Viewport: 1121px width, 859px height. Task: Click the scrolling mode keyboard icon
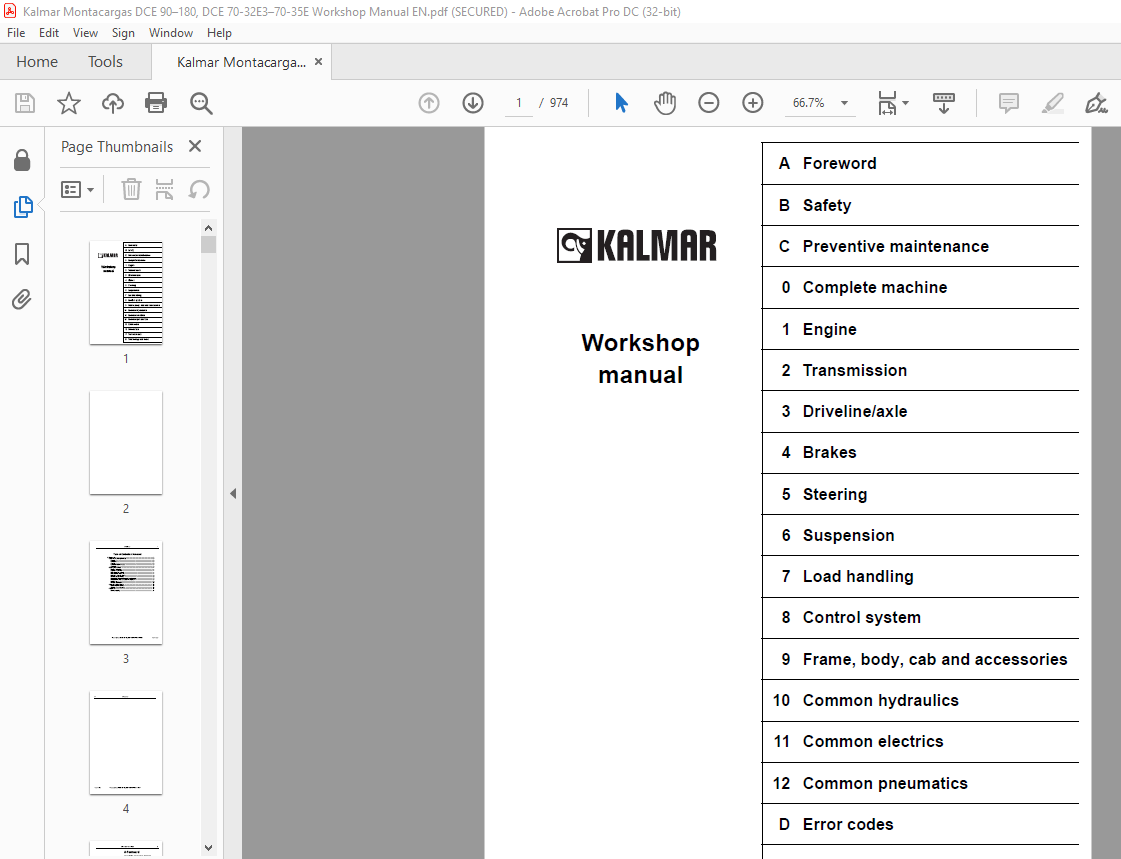pyautogui.click(x=944, y=103)
